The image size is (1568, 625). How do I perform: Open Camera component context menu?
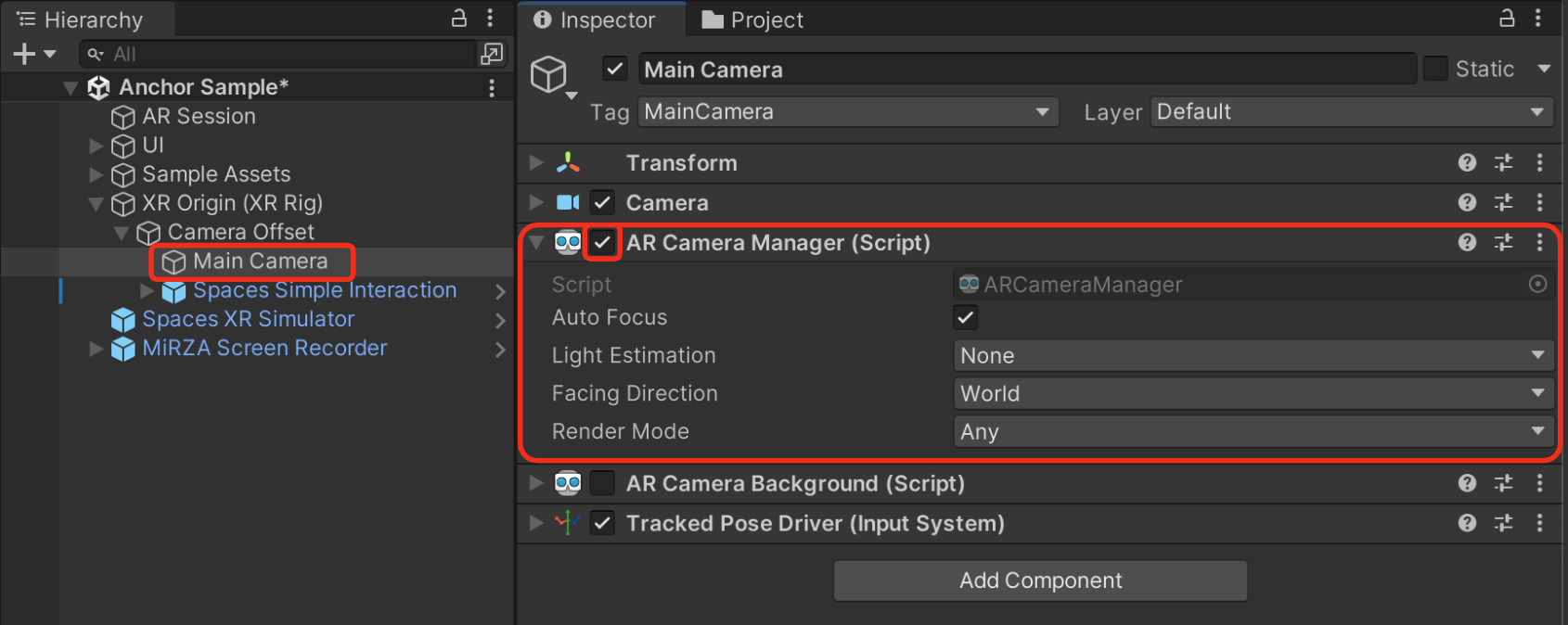click(1539, 202)
